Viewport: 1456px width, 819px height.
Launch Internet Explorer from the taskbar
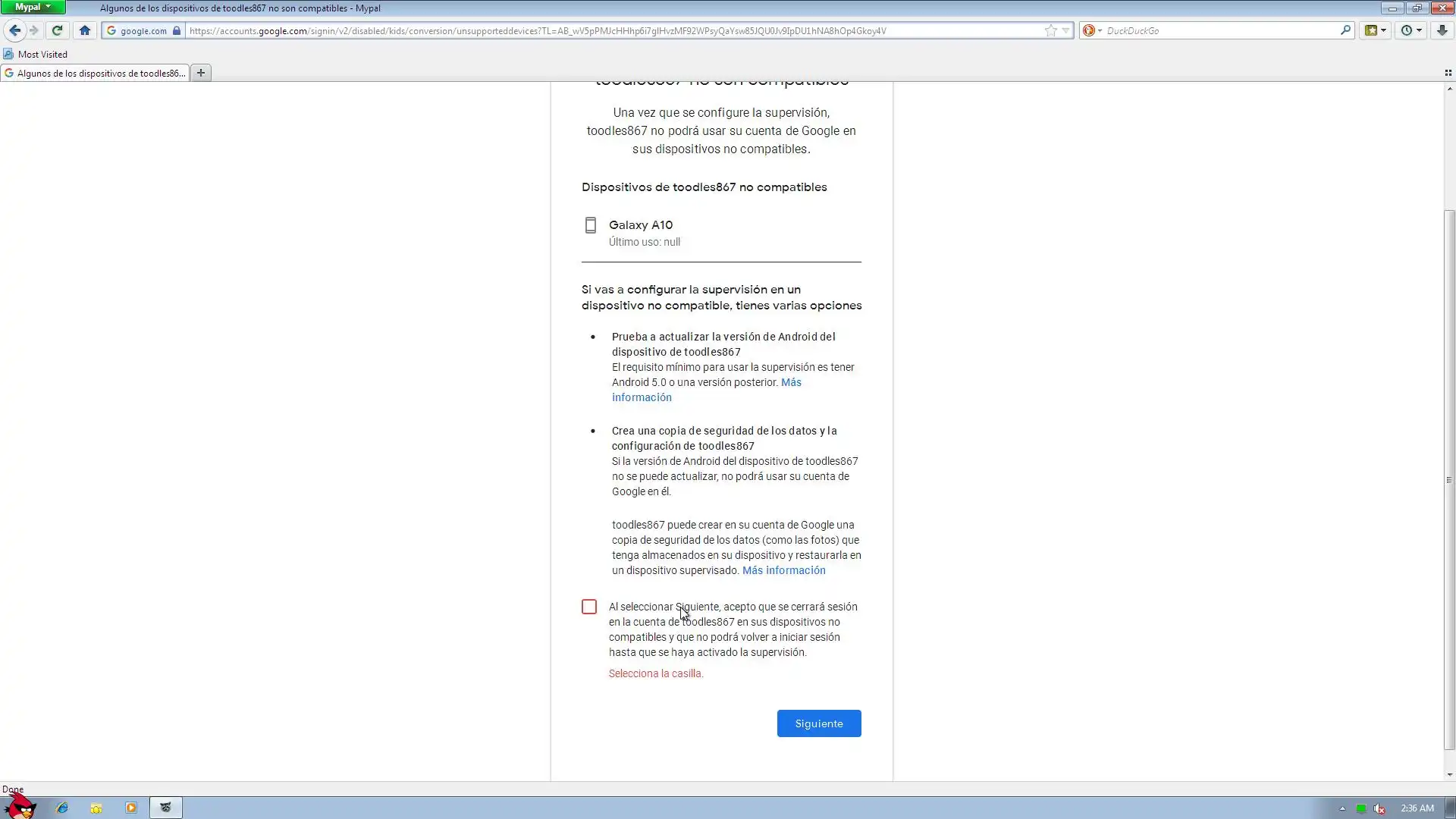coord(62,808)
